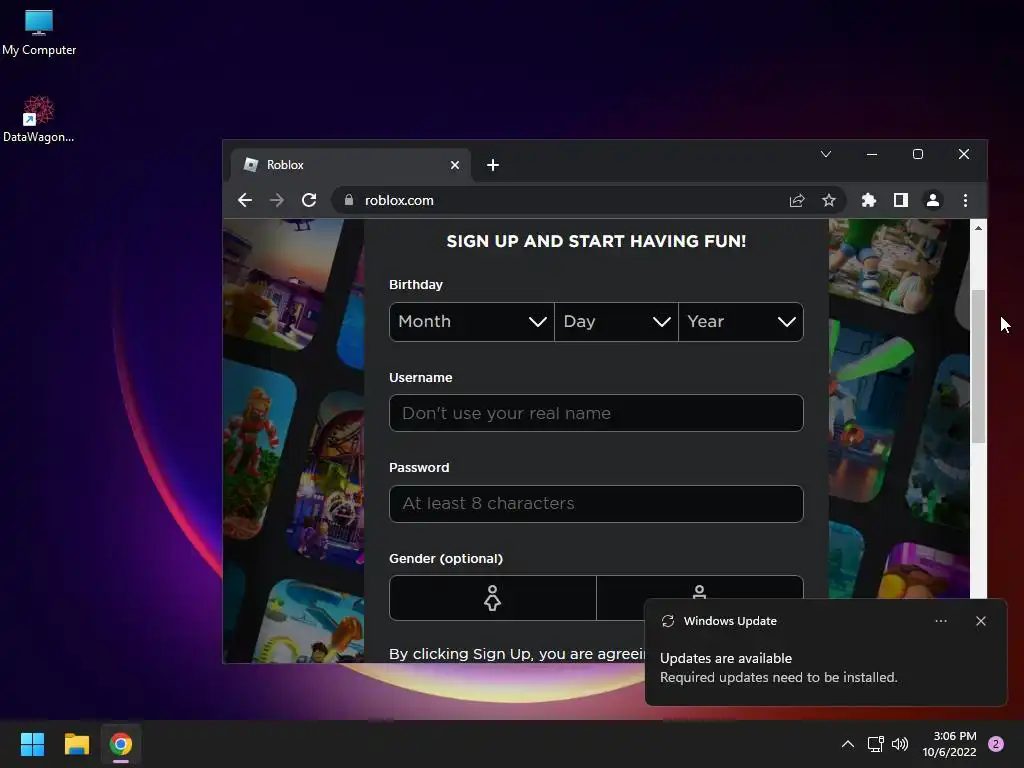Open Chrome profile avatar icon

pyautogui.click(x=933, y=200)
